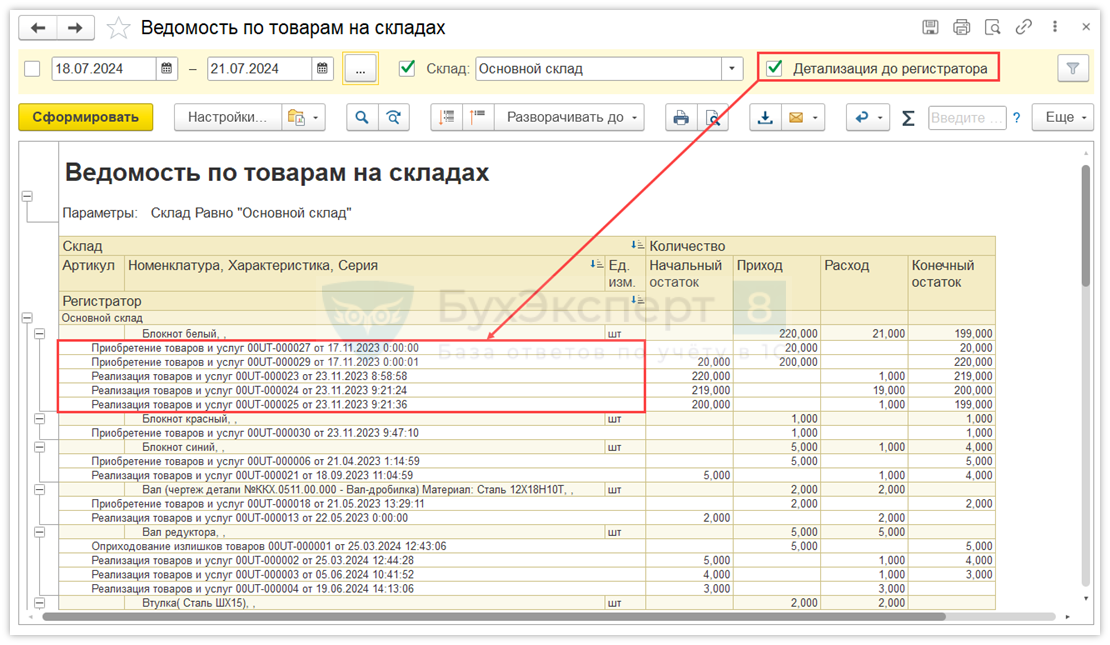Click the find (magnifier) icon in toolbar

coord(362,118)
